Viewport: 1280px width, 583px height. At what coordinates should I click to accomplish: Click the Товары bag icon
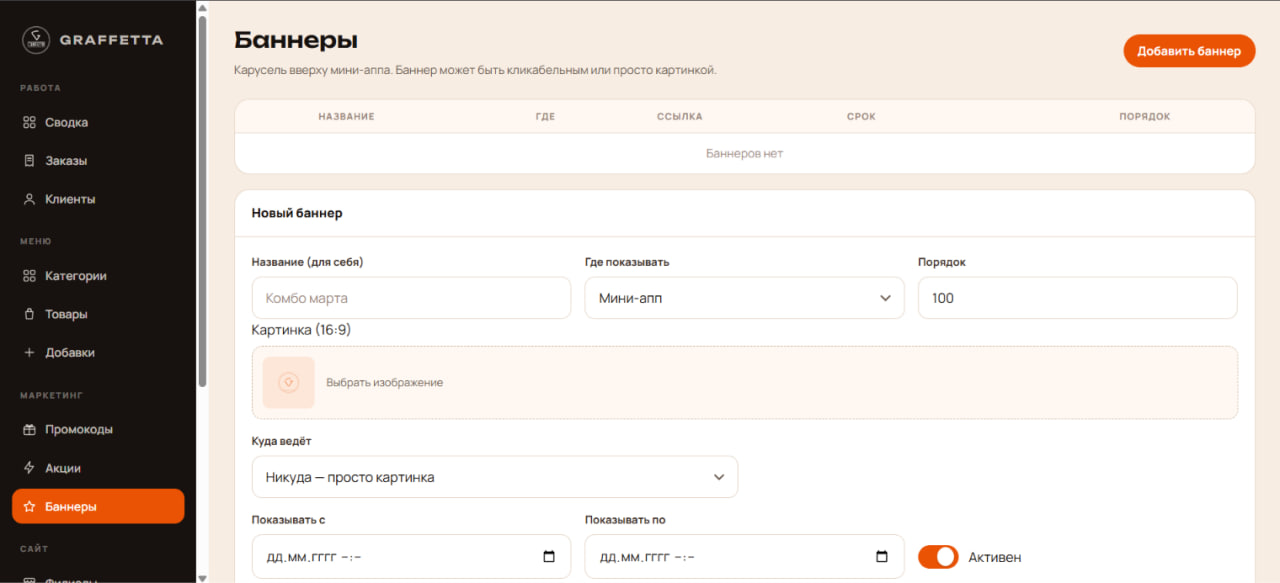pos(29,314)
